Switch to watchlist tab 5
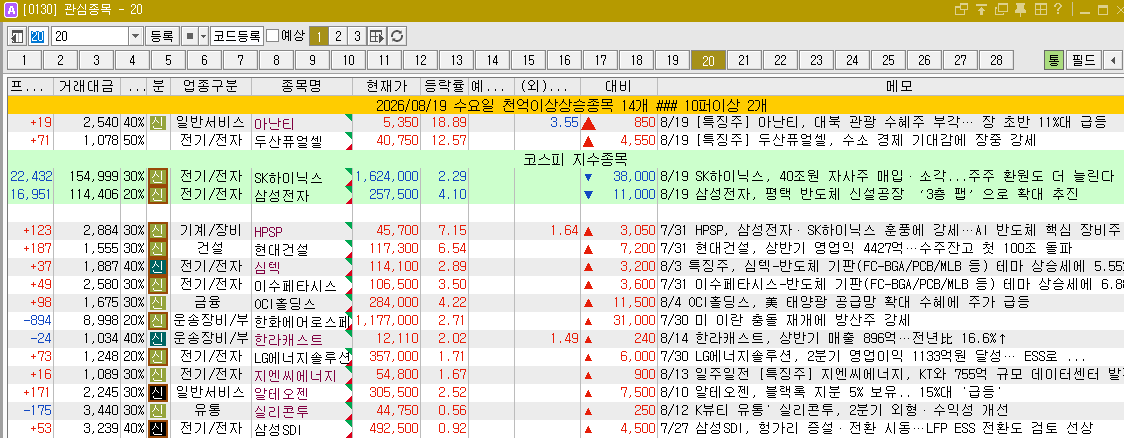The width and height of the screenshot is (1124, 438). click(x=168, y=60)
